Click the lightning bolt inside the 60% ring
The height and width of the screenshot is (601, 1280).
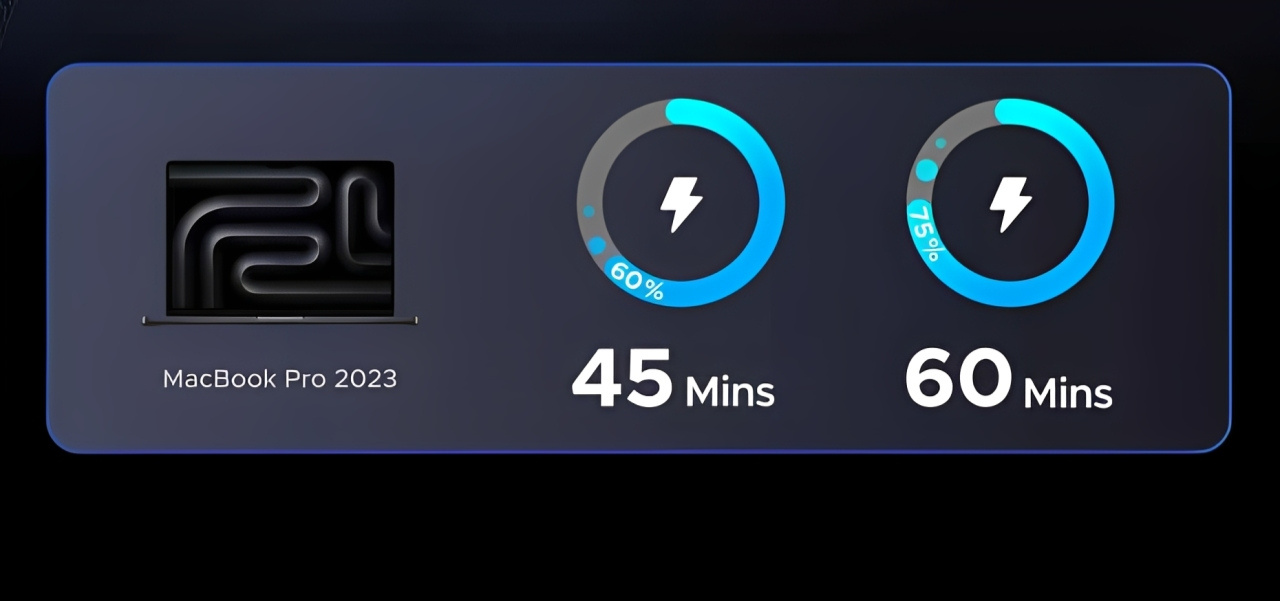(681, 204)
